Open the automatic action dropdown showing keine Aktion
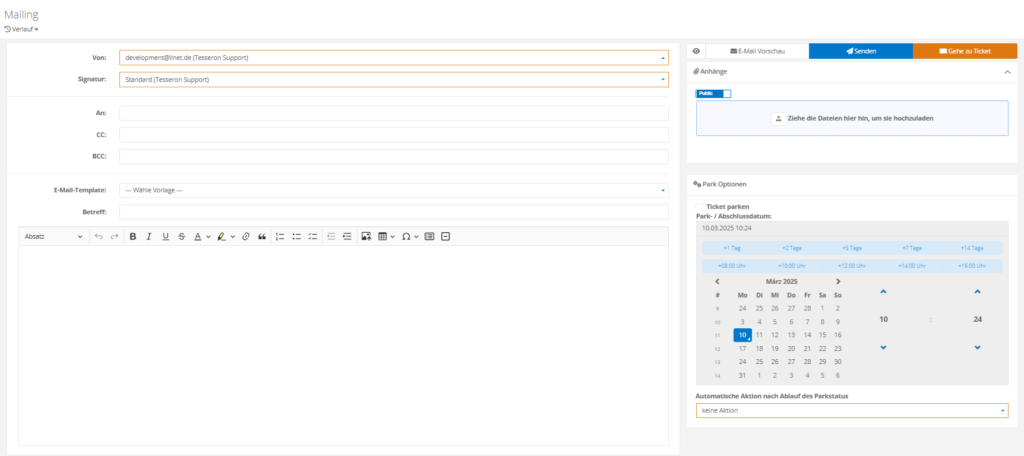The width and height of the screenshot is (1024, 456). [851, 410]
